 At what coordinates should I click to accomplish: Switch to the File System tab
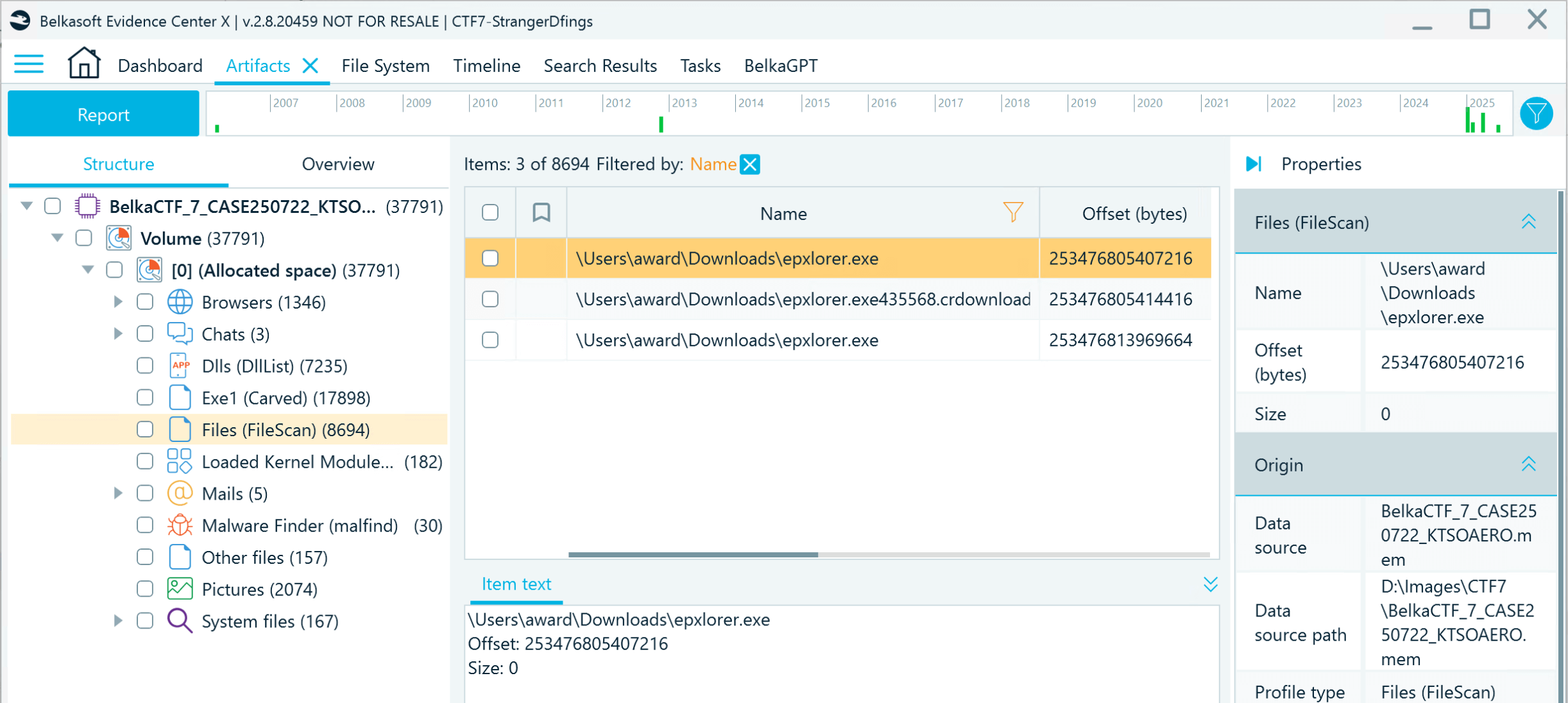pos(386,65)
